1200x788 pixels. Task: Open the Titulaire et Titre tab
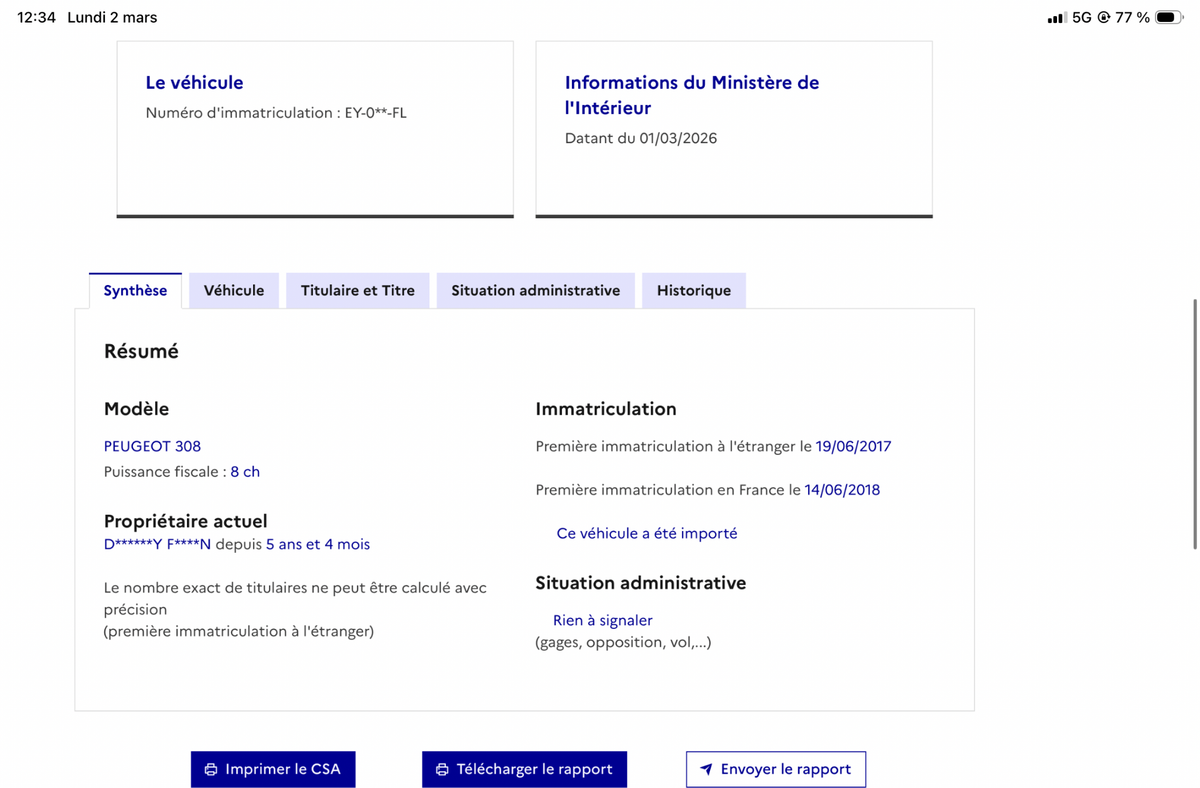click(x=357, y=290)
